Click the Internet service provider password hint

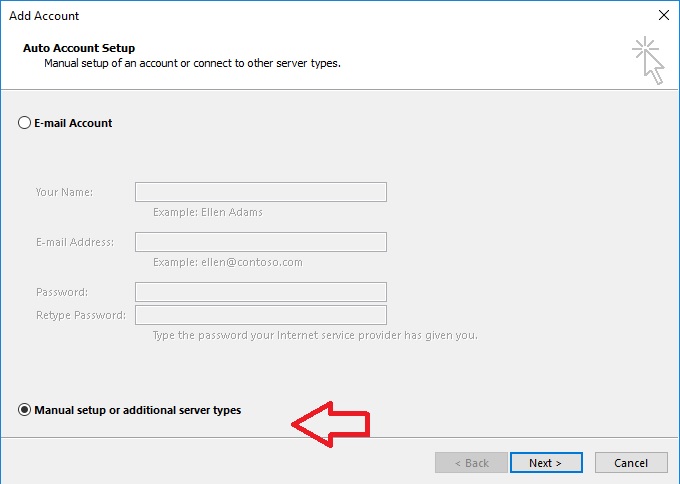pyautogui.click(x=315, y=335)
